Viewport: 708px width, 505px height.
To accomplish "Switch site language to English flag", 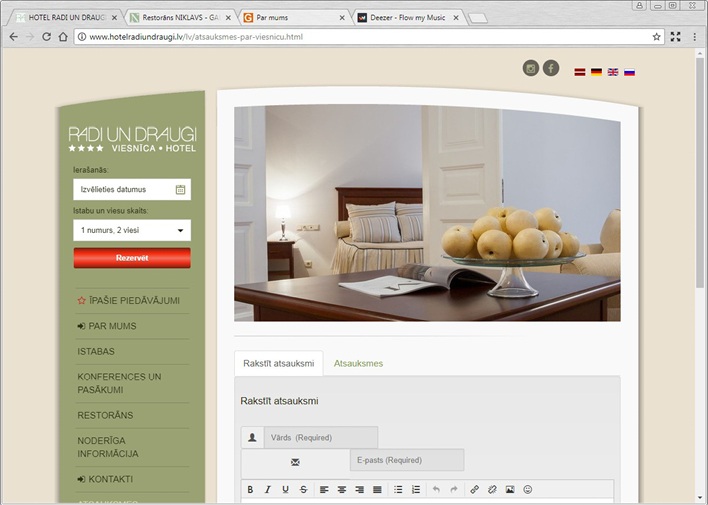I will pos(613,72).
